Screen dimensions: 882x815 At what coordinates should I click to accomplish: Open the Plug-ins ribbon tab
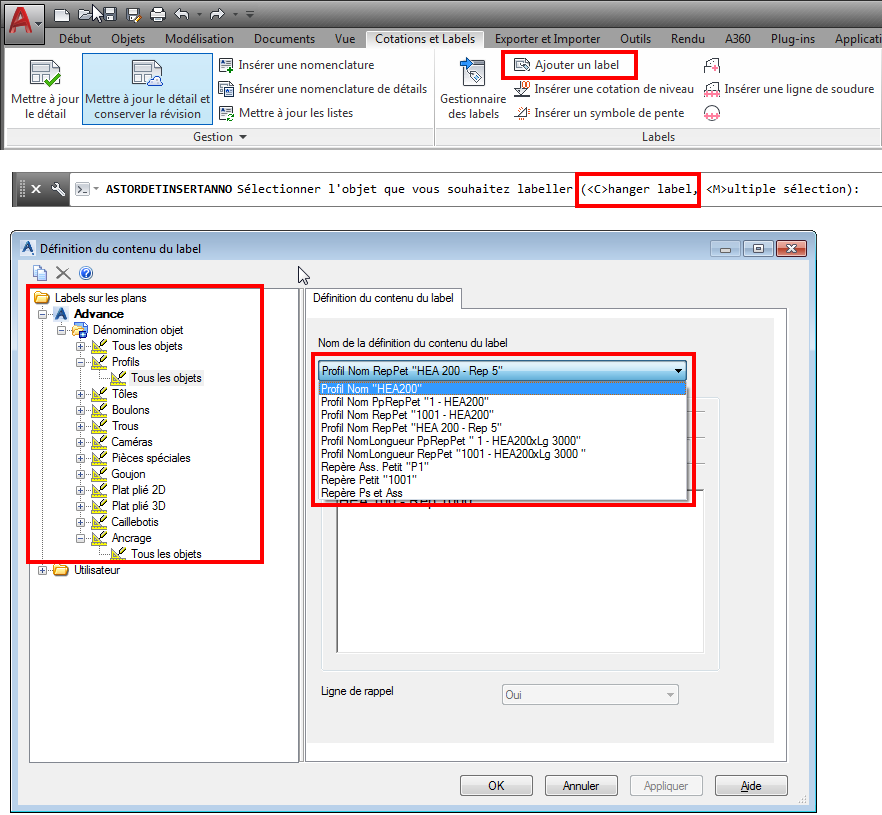tap(793, 39)
